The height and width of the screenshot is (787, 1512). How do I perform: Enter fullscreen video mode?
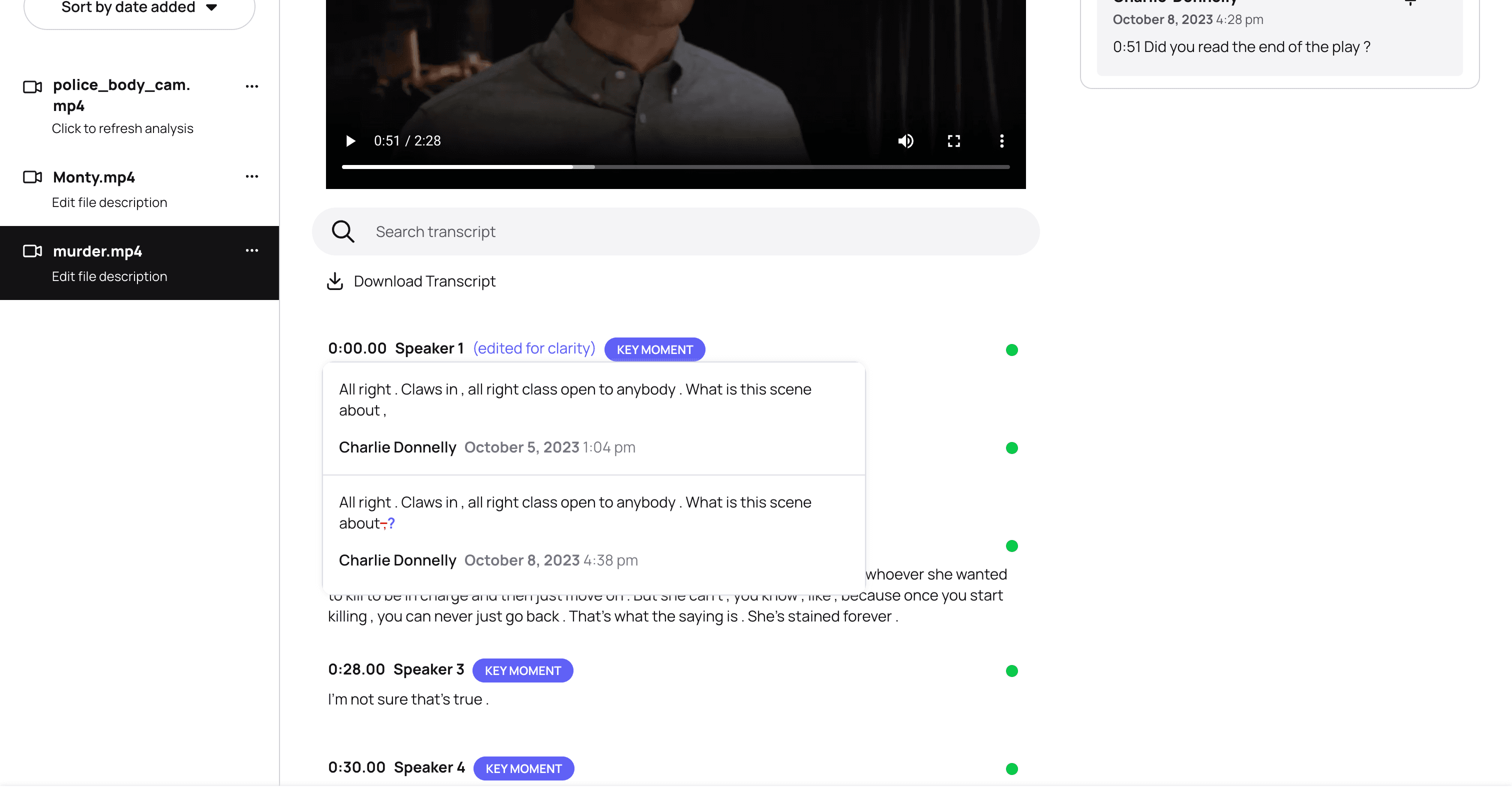pos(953,141)
